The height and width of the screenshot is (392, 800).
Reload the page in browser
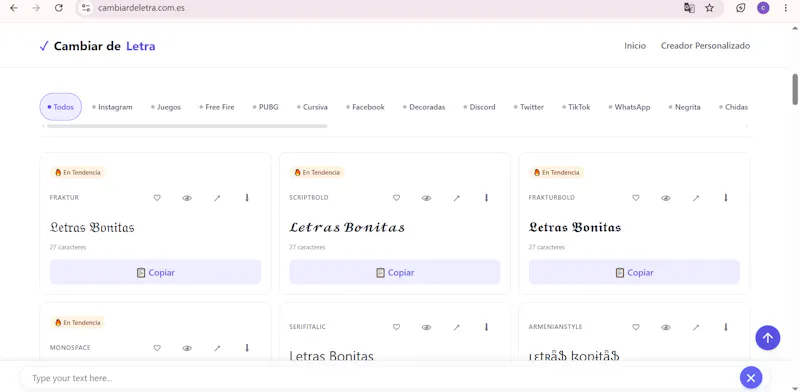point(59,8)
